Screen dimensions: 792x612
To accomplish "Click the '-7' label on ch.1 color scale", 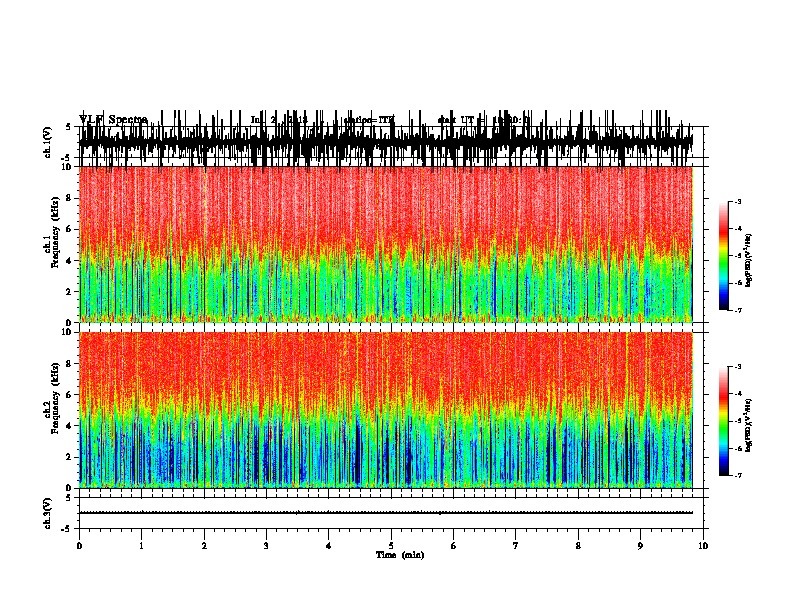I will tap(737, 310).
